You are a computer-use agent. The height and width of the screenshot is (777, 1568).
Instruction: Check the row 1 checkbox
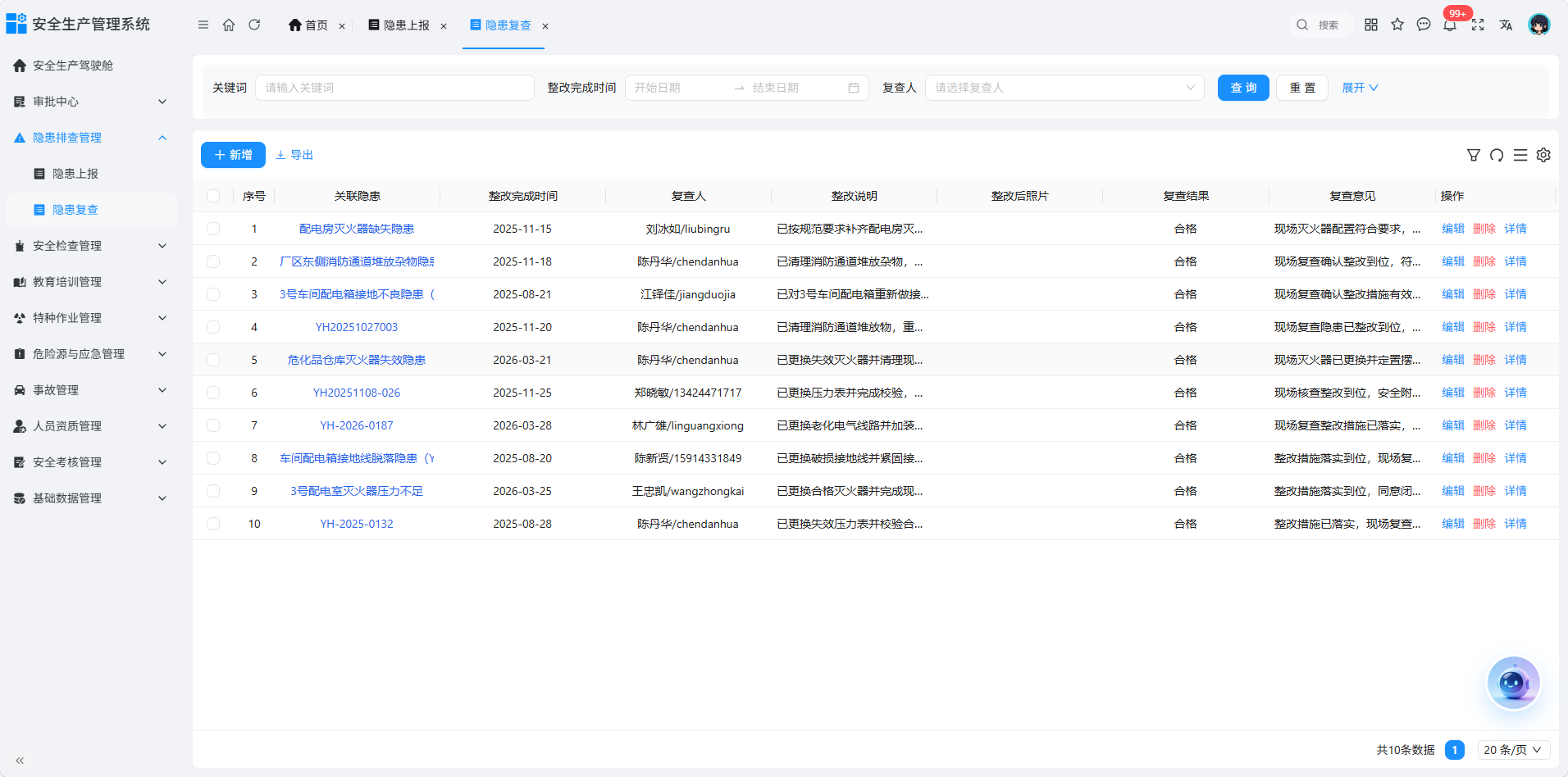[x=213, y=229]
